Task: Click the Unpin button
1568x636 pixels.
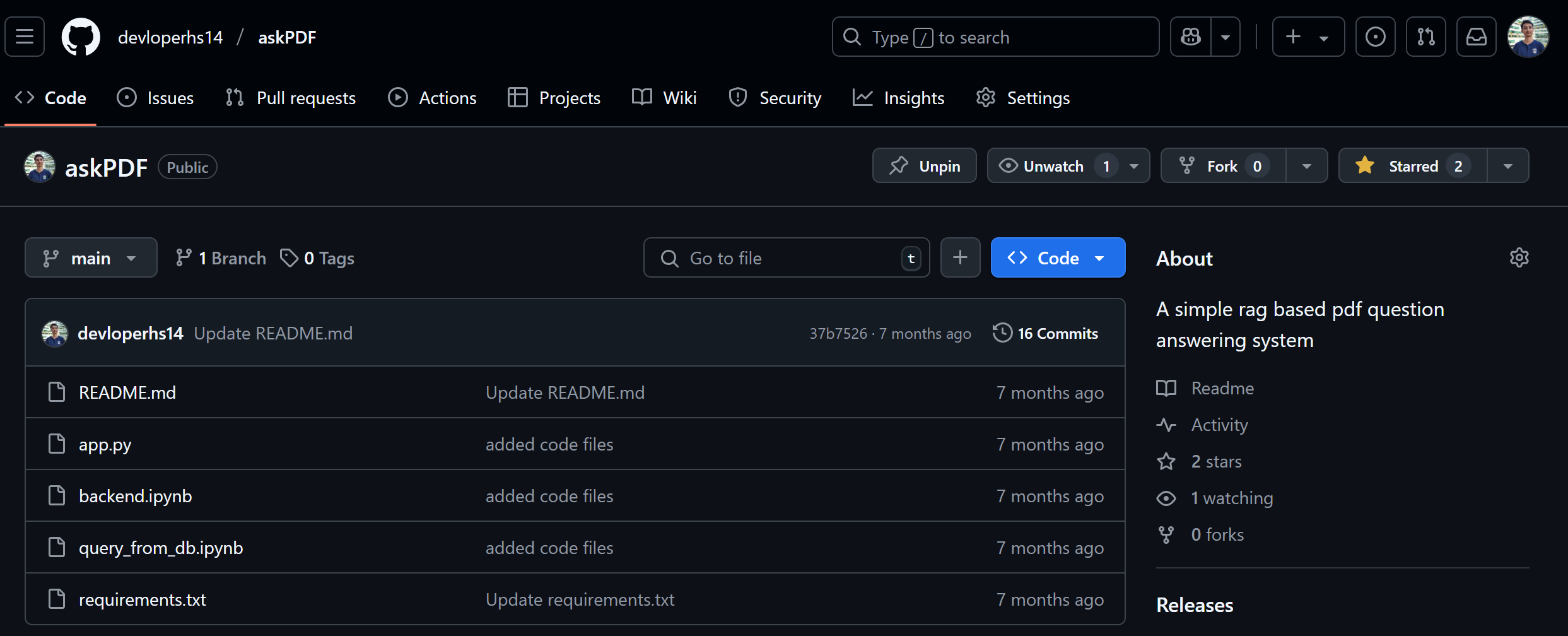Action: click(x=924, y=166)
